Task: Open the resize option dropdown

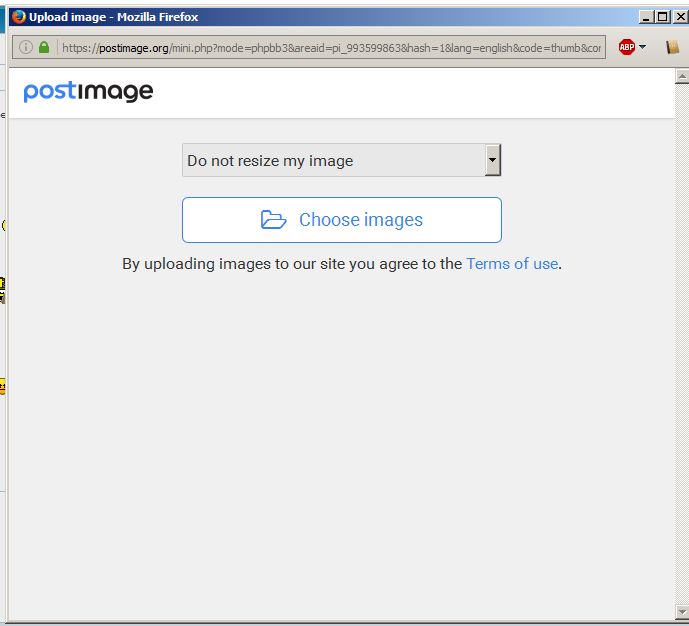Action: coord(341,160)
